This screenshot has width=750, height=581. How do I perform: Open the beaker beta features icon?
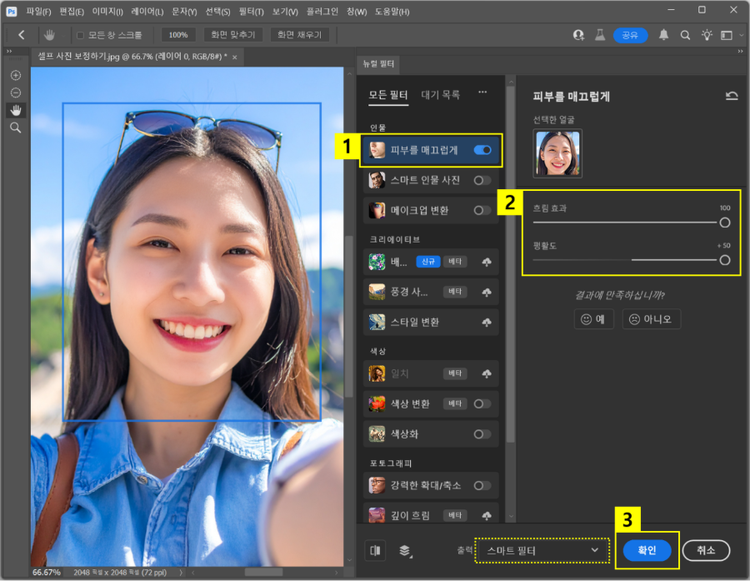[x=600, y=34]
